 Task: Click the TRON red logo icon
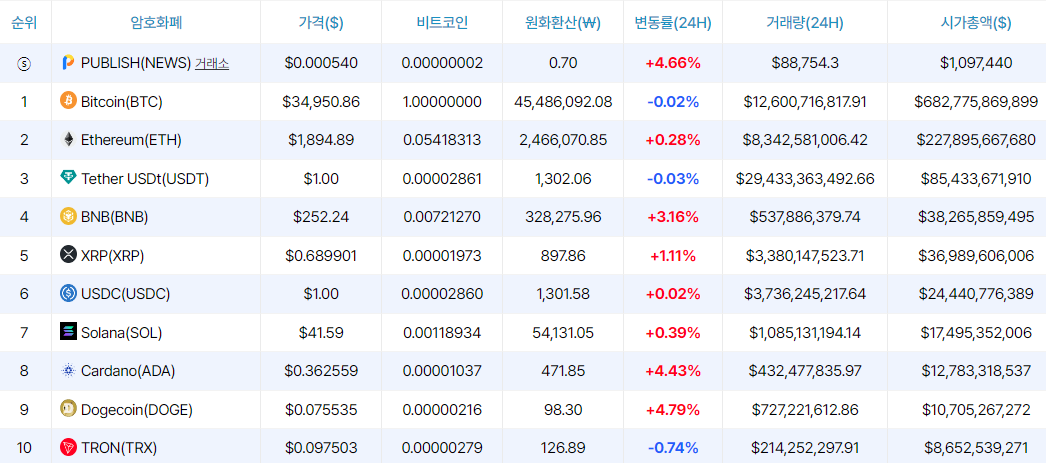point(68,447)
